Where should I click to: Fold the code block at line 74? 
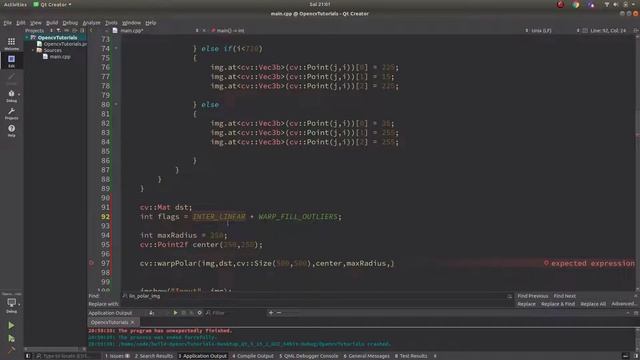116,49
